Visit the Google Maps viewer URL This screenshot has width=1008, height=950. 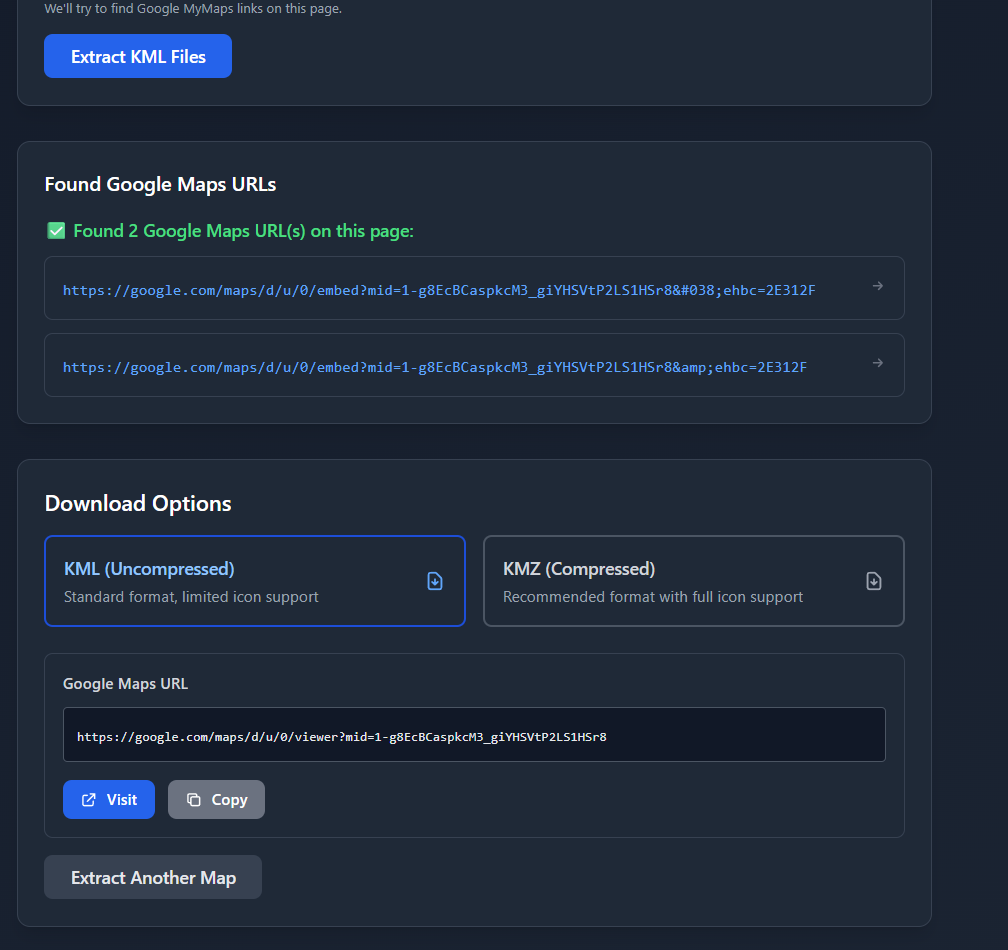click(109, 800)
